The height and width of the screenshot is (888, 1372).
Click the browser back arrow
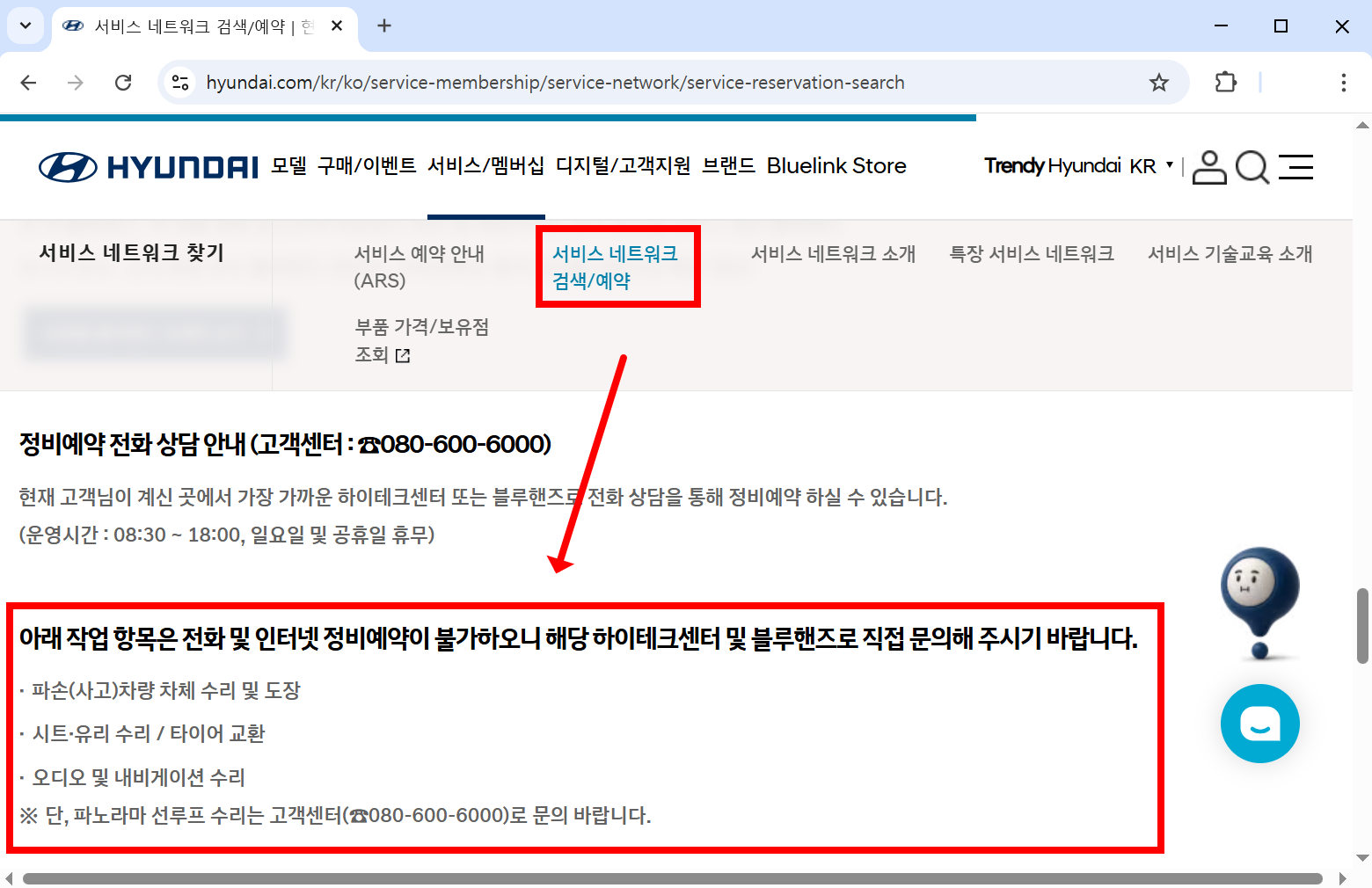(x=28, y=82)
